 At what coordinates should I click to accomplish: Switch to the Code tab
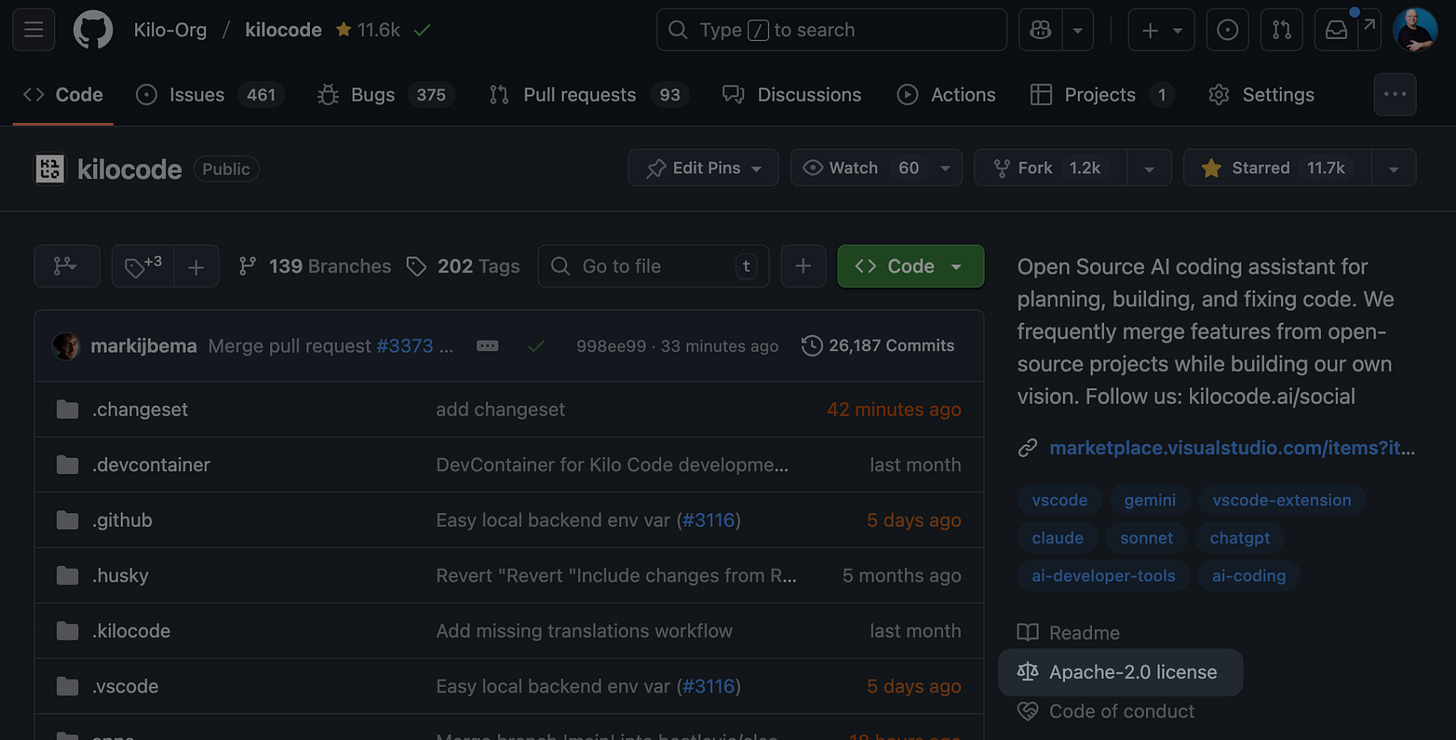(x=63, y=95)
